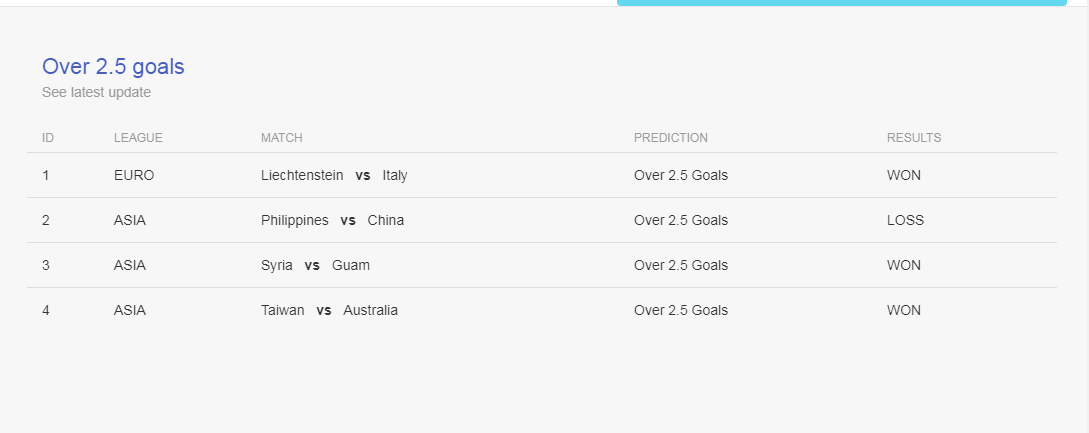
Task: Click the EURO league cell
Action: click(134, 175)
